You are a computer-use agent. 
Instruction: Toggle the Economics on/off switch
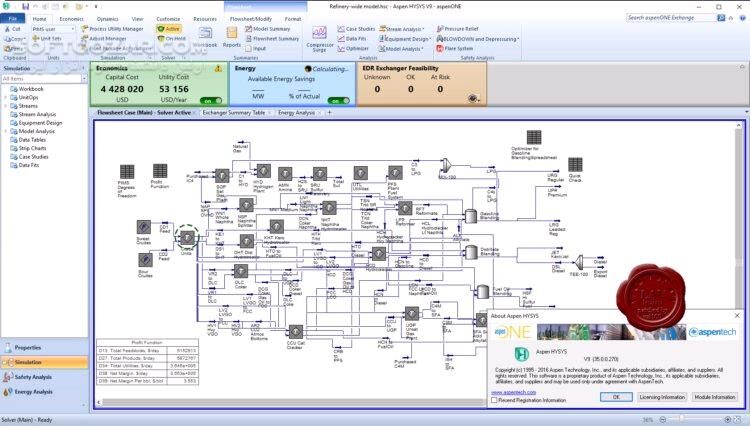[212, 100]
